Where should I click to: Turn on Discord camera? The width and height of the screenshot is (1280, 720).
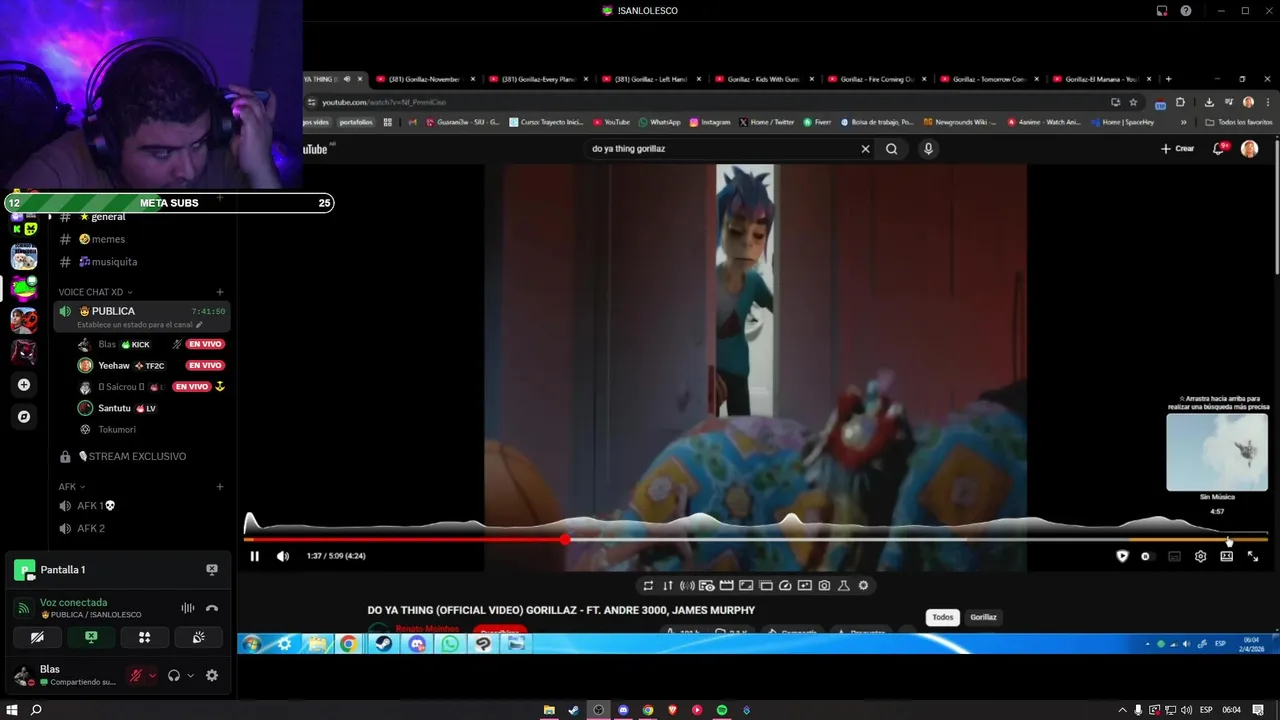click(37, 637)
